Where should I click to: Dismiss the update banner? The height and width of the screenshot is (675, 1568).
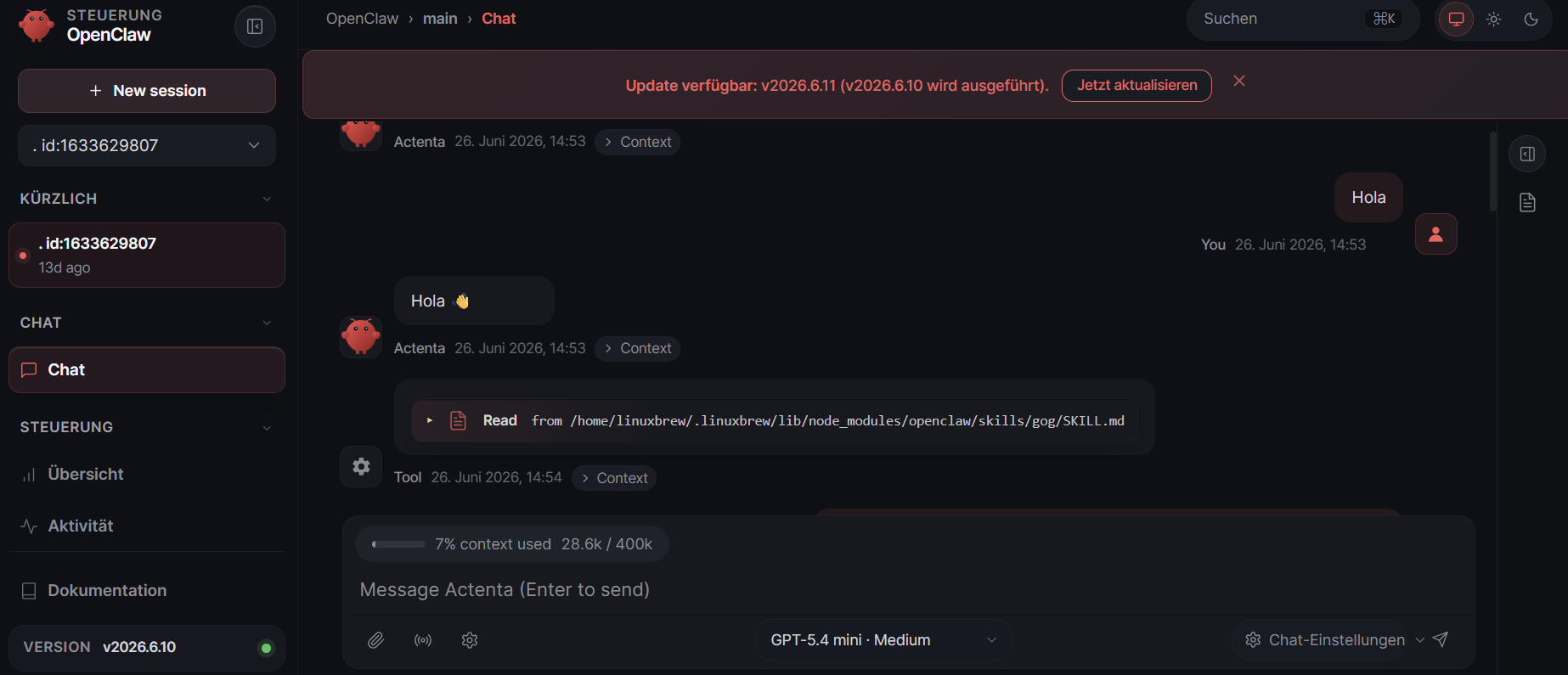coord(1239,81)
